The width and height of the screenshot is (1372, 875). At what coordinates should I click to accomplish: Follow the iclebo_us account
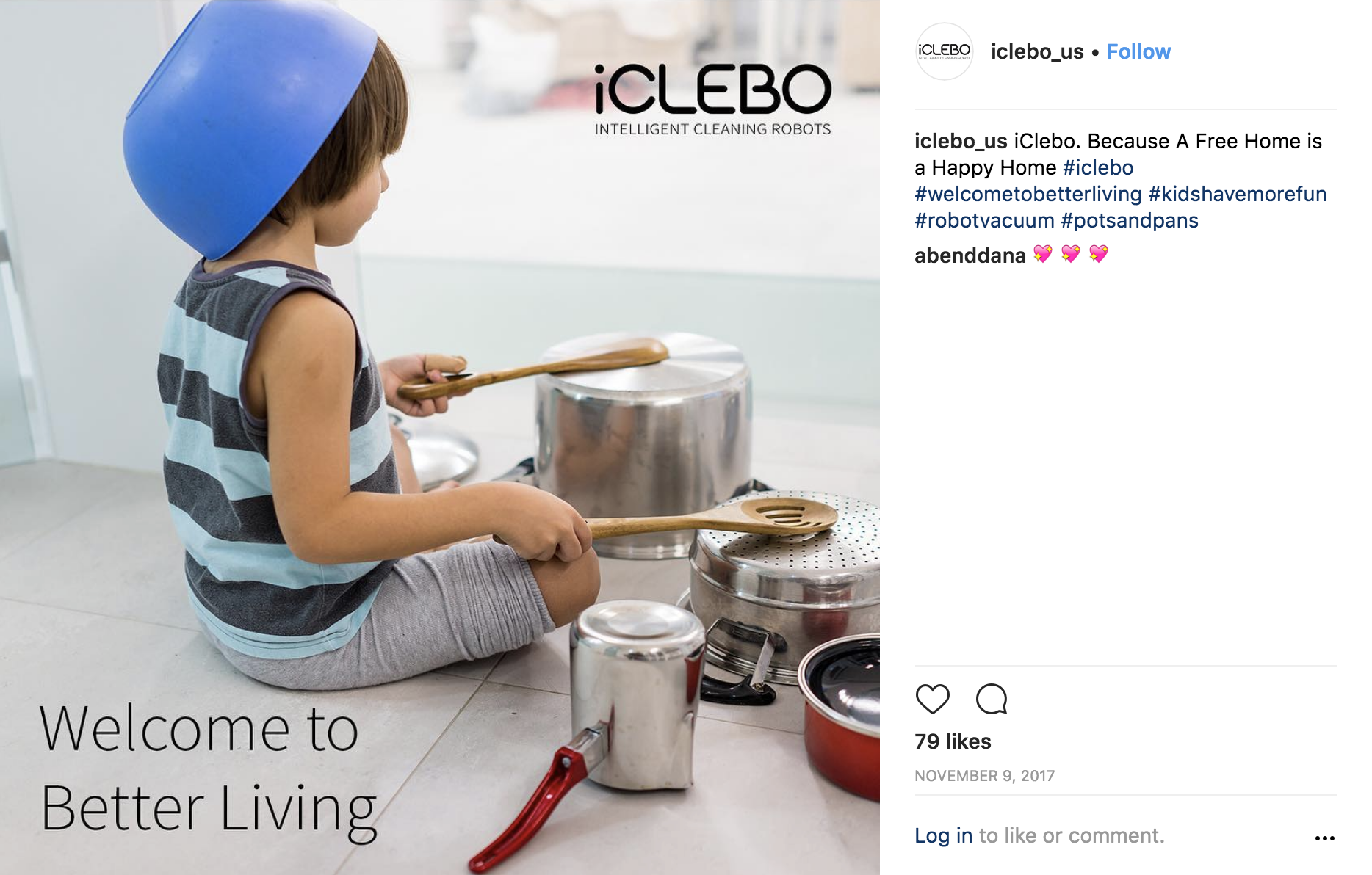click(x=1138, y=51)
